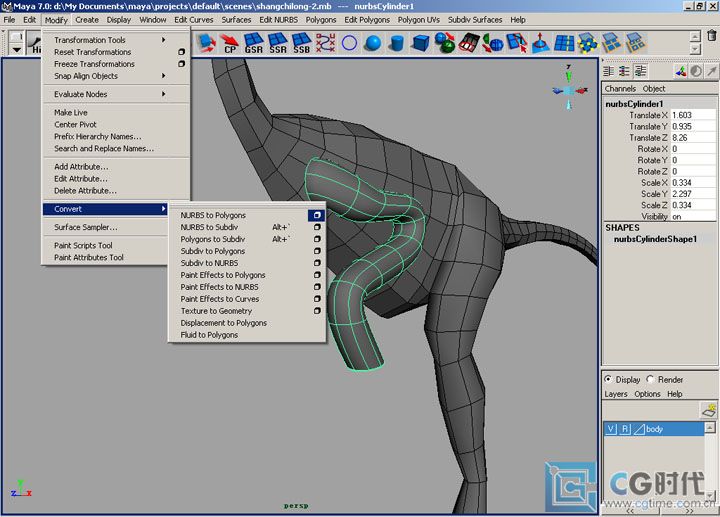Viewport: 720px width, 517px height.
Task: Select the curve points tool icon
Action: (326, 44)
